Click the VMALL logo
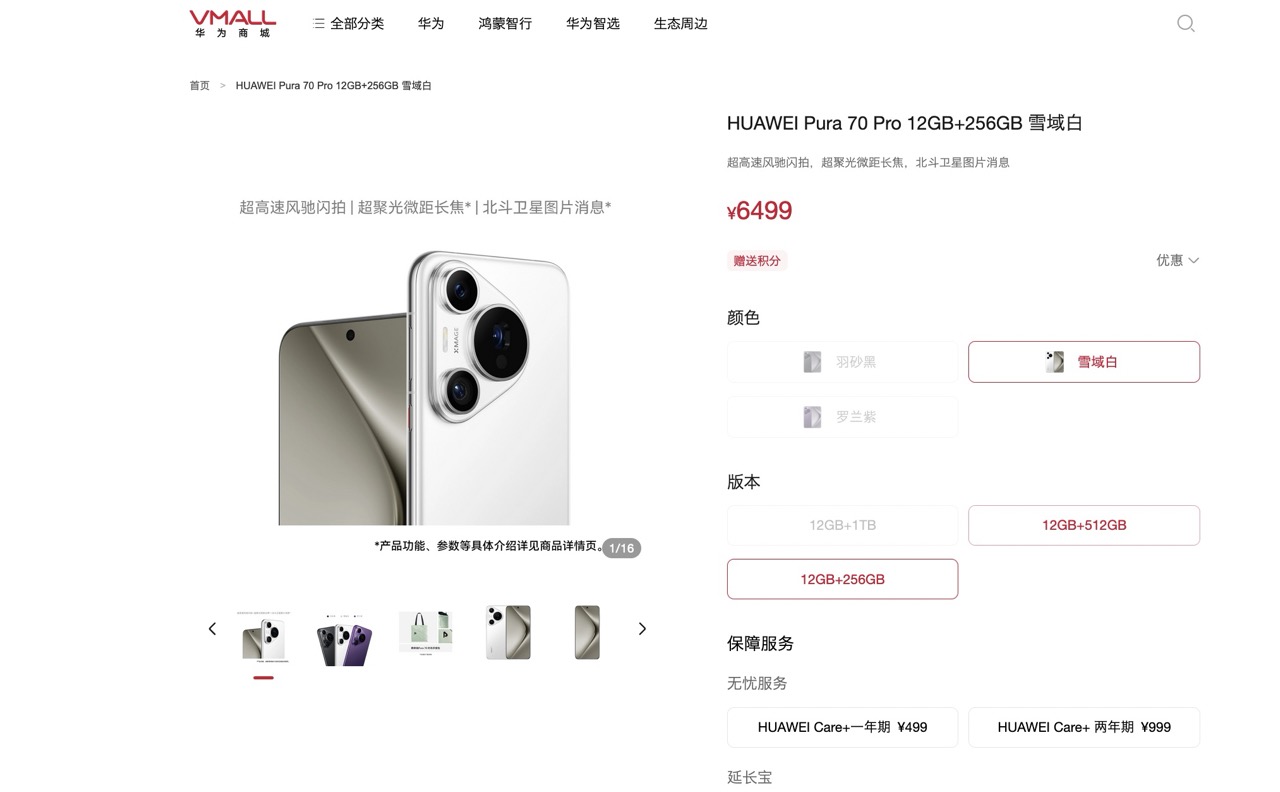This screenshot has height=792, width=1280. pyautogui.click(x=232, y=24)
